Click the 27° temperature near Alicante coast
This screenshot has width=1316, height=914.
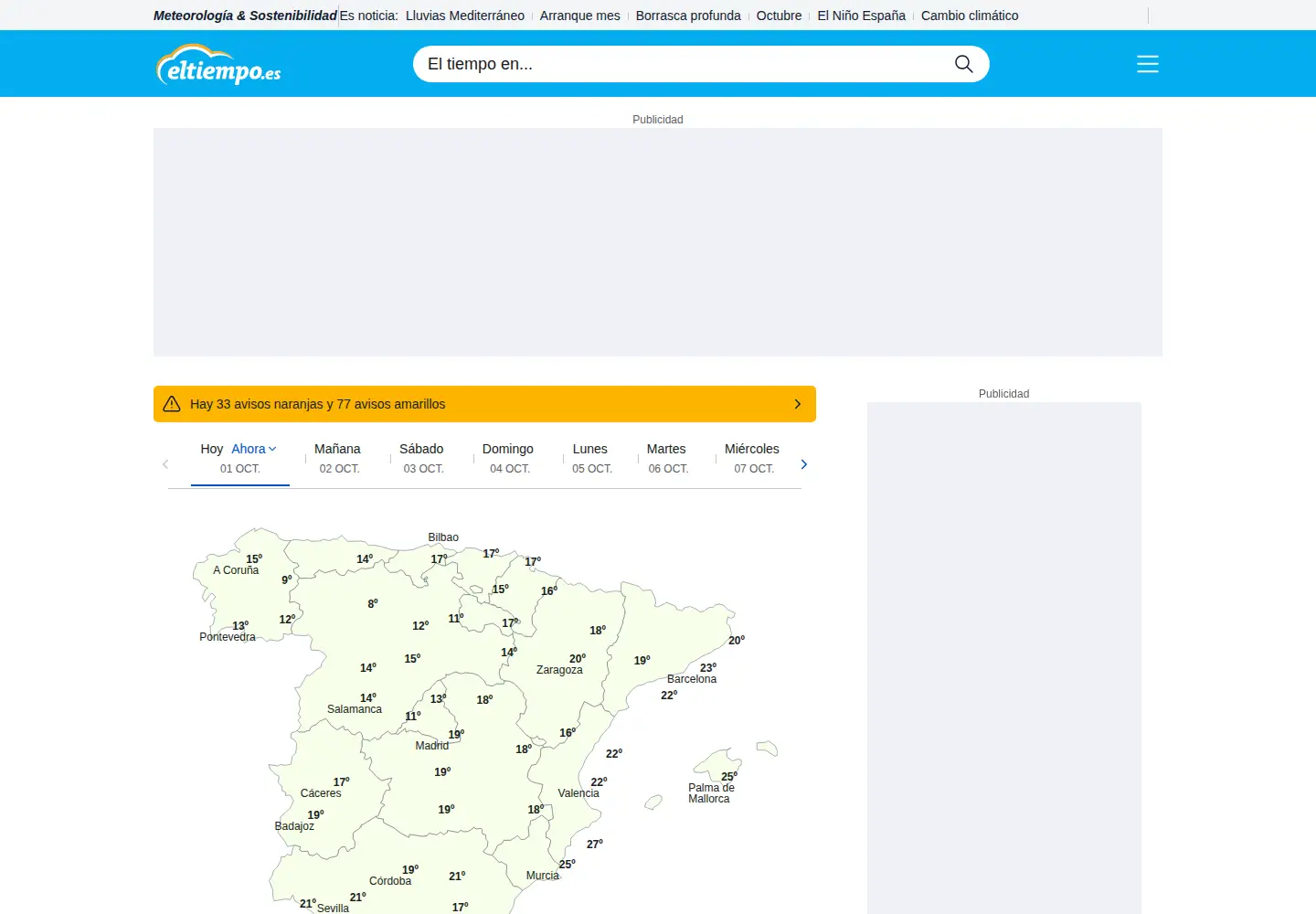[x=595, y=845]
